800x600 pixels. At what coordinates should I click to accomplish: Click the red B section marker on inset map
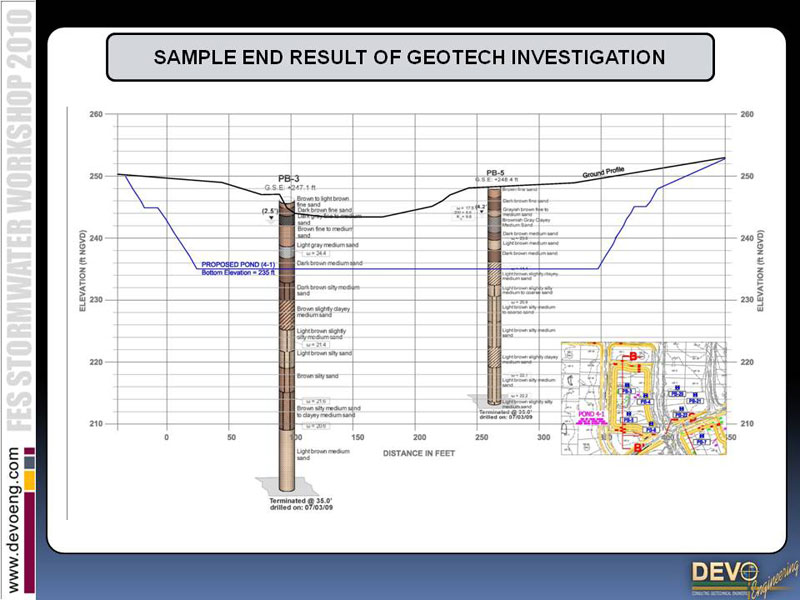[631, 356]
